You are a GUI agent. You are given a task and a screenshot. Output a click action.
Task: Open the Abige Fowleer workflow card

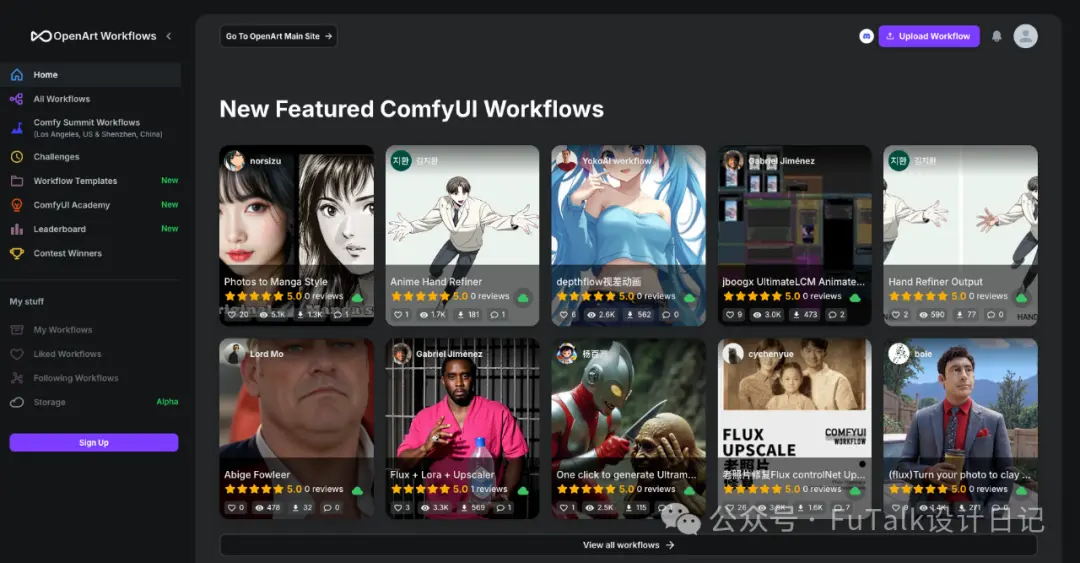point(296,428)
